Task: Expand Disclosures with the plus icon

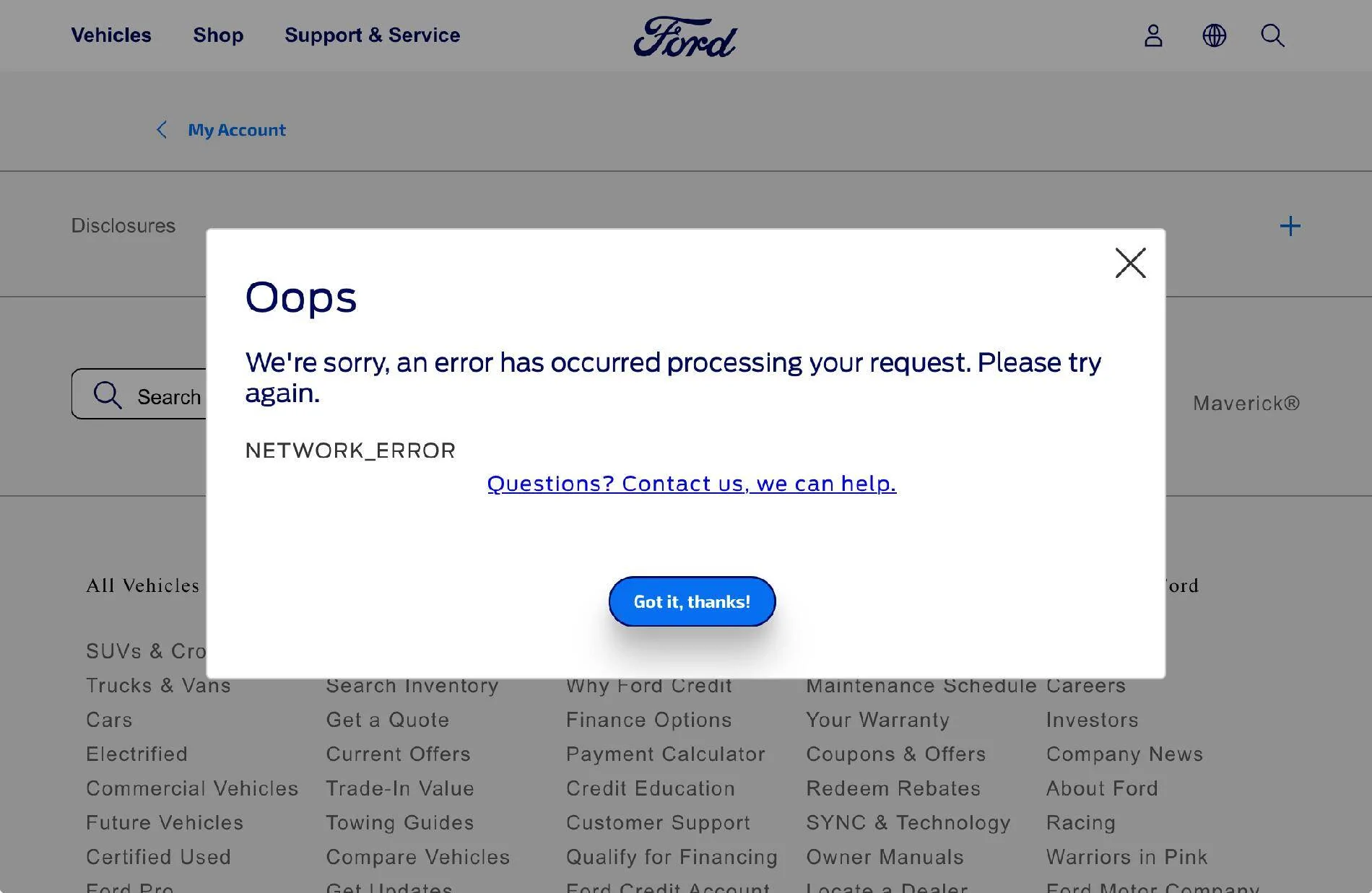Action: 1290,226
